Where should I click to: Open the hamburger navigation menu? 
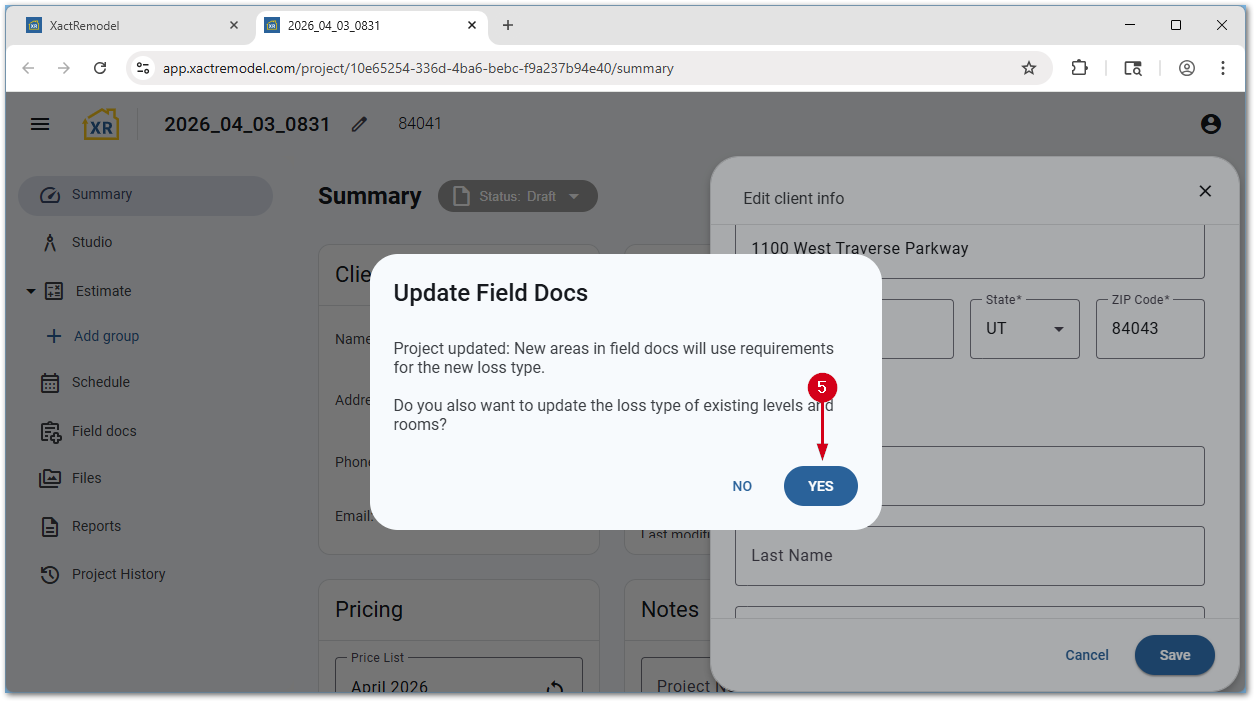[x=40, y=124]
